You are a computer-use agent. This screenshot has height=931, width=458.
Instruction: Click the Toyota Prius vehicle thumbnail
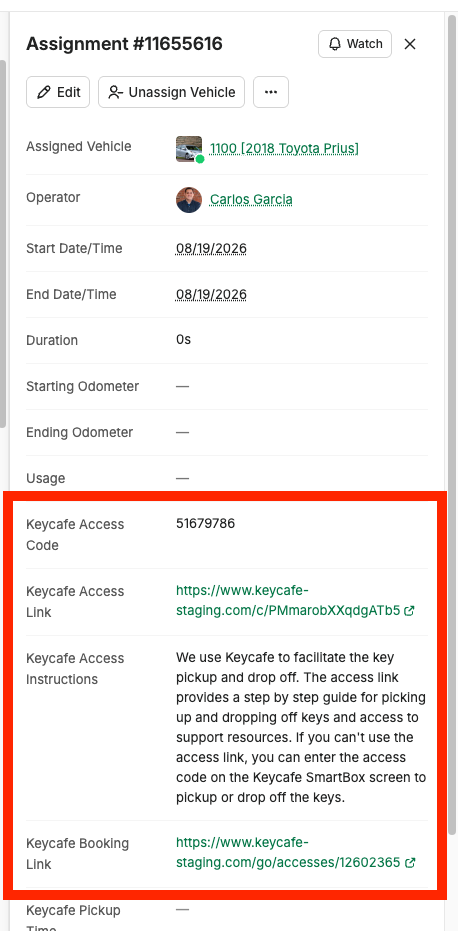click(189, 148)
